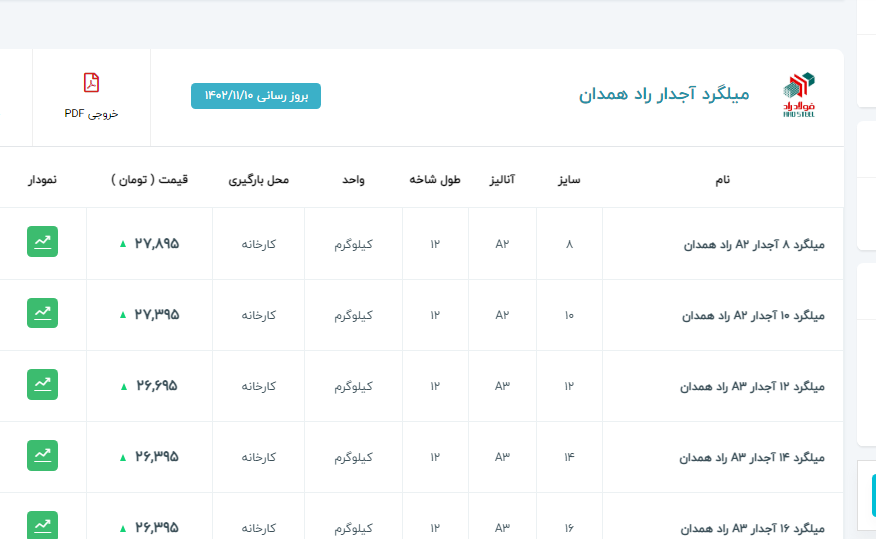Screen dimensions: 876x539
Task: Click the محل بارگیری column header
Action: pos(258,180)
